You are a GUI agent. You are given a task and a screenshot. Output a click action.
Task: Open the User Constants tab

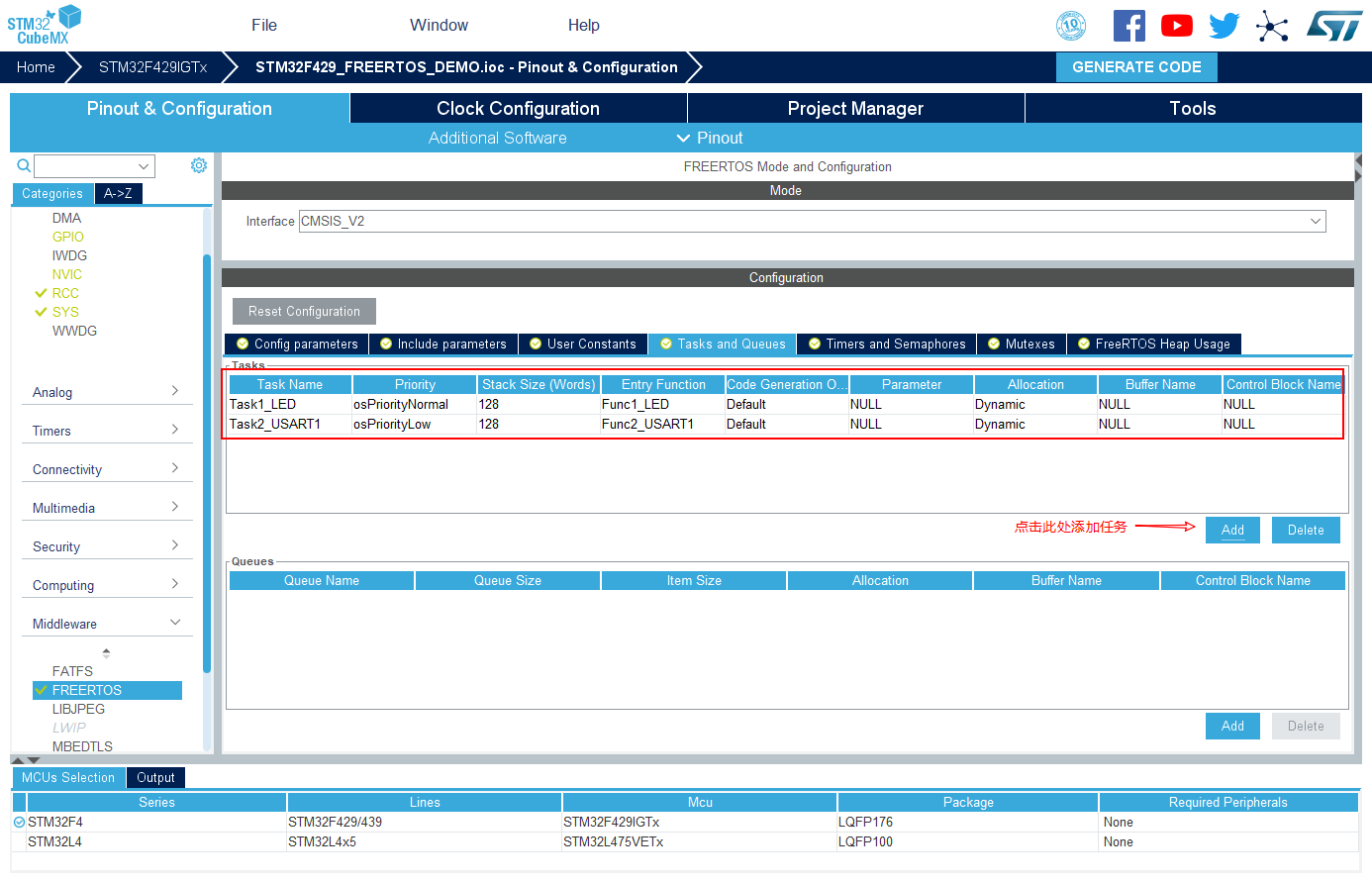tap(583, 343)
